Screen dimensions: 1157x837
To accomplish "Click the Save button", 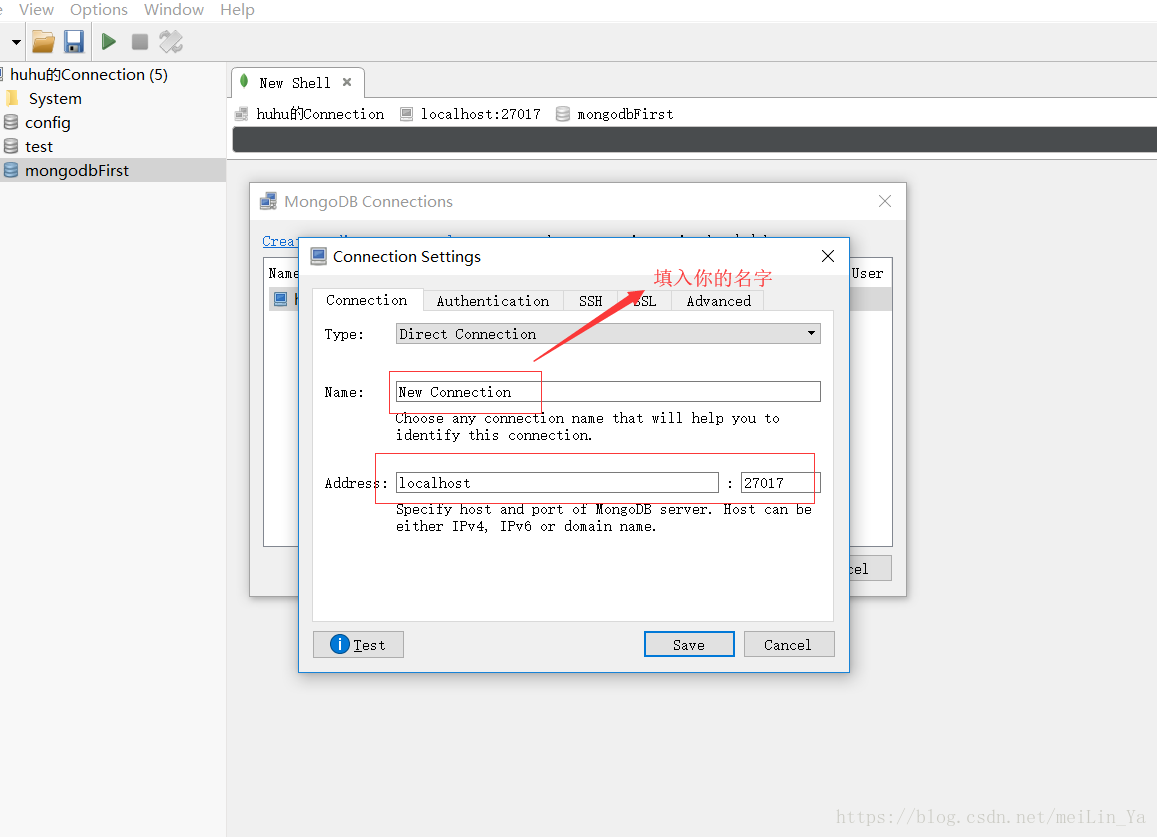I will 689,644.
